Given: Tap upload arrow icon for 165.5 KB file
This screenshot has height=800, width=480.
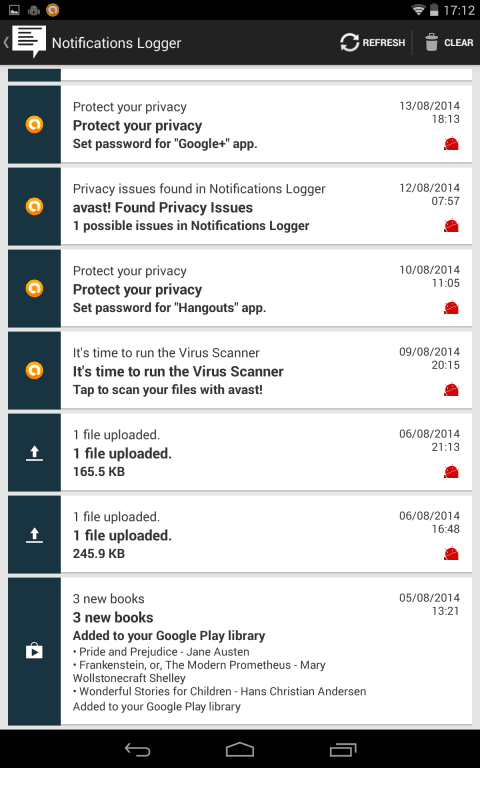Looking at the screenshot, I should 34,453.
